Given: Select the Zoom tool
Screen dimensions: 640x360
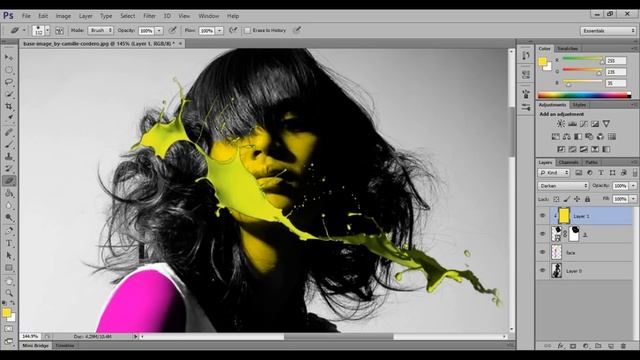Looking at the screenshot, I should tap(9, 293).
